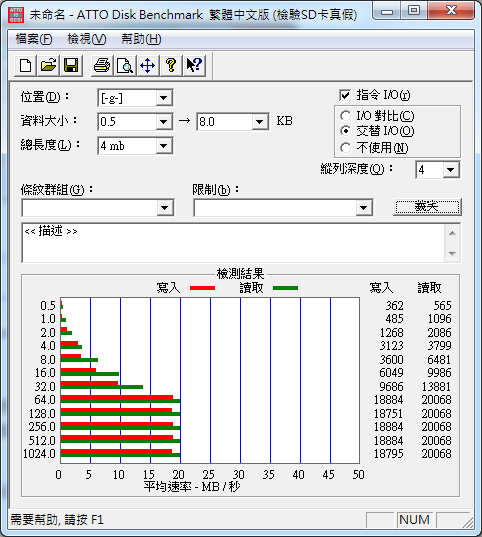Save results with the floppy disk icon
The height and width of the screenshot is (537, 482).
[x=71, y=65]
